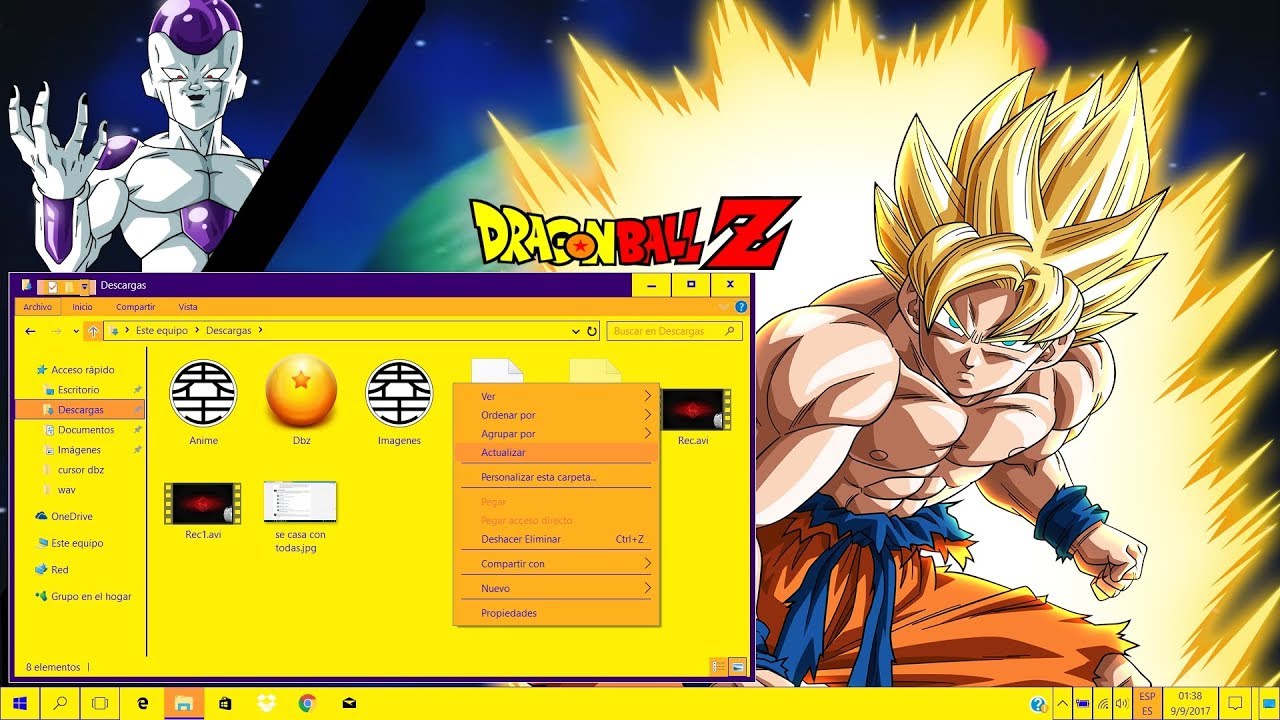Go back with the left arrow
The width and height of the screenshot is (1280, 720).
click(31, 331)
